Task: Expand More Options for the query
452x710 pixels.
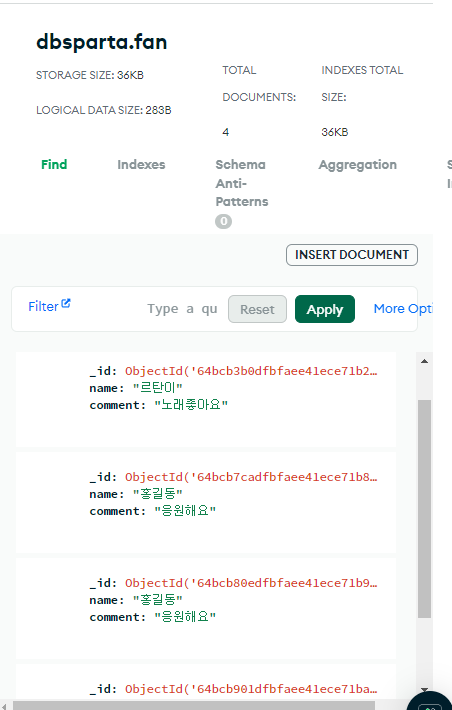Action: click(403, 309)
